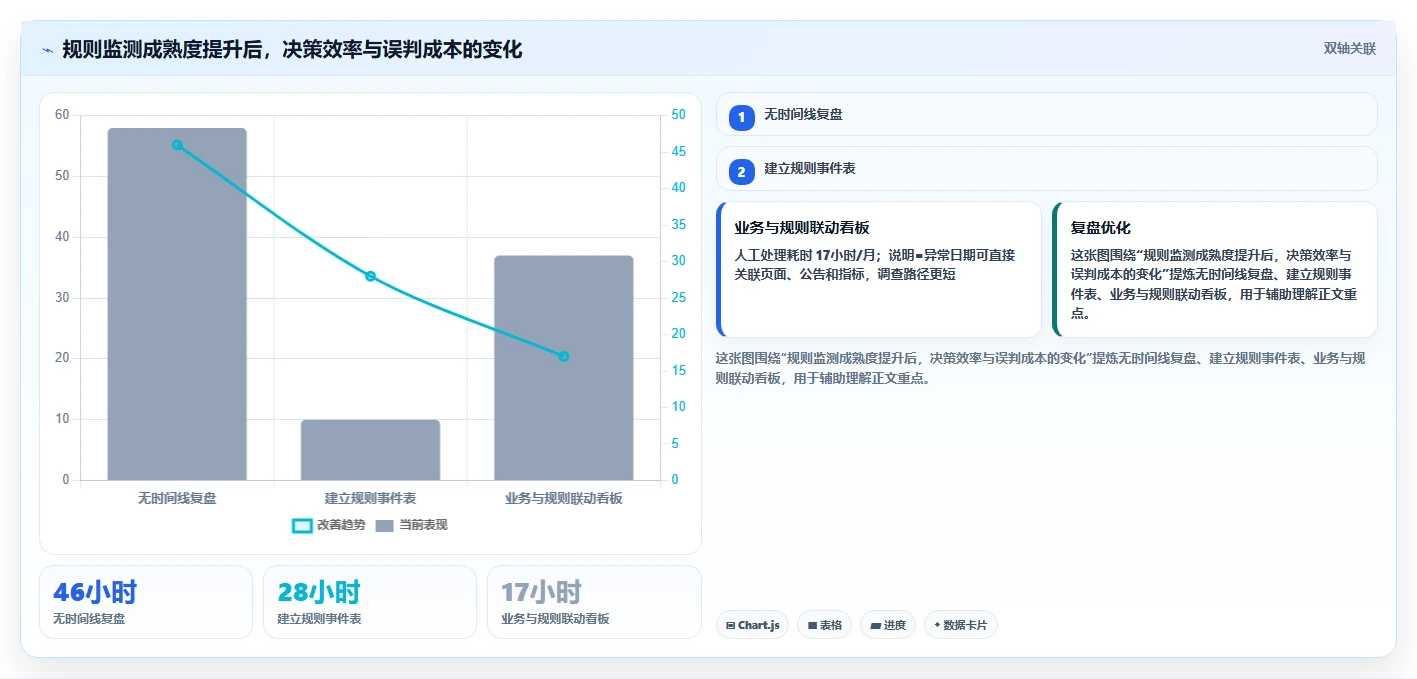Click the chart title heading text

[x=292, y=50]
